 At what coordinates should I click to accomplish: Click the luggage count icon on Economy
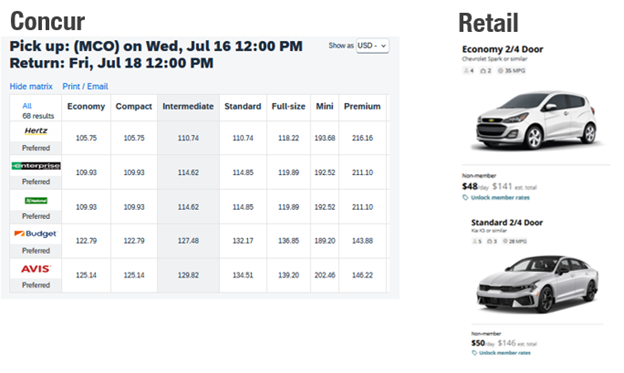[483, 71]
